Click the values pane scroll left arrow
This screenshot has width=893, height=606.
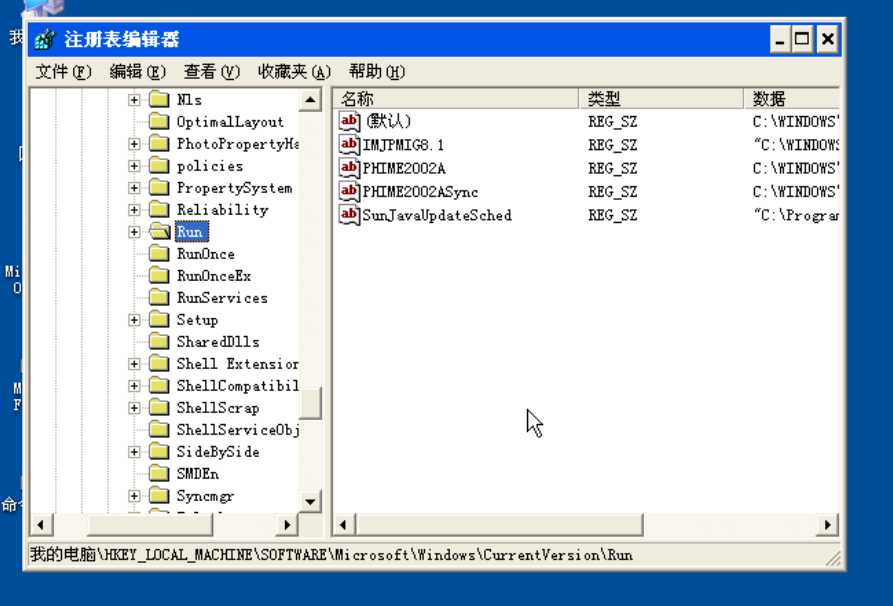point(343,525)
